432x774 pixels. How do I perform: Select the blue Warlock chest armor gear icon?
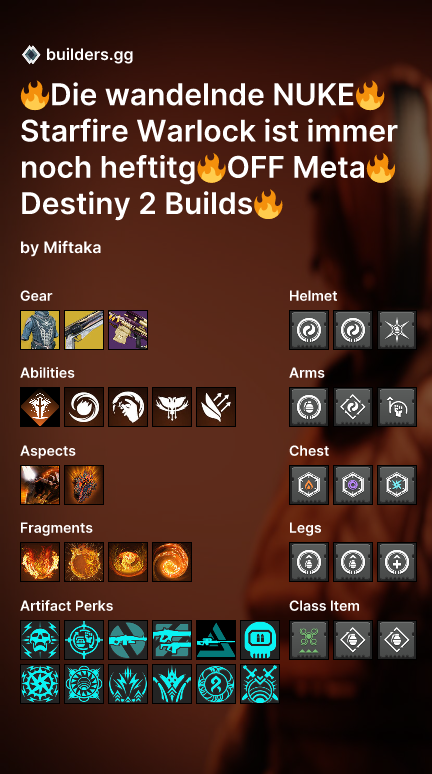(x=40, y=330)
